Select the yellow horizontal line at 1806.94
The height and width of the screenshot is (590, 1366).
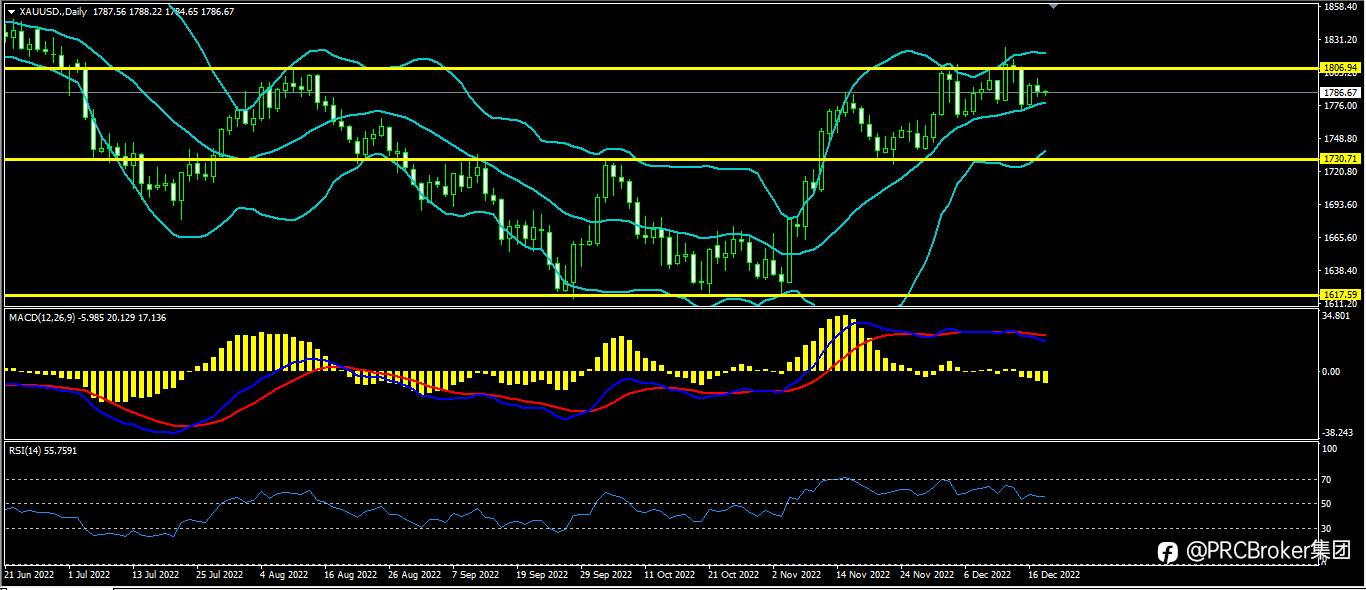click(x=660, y=68)
